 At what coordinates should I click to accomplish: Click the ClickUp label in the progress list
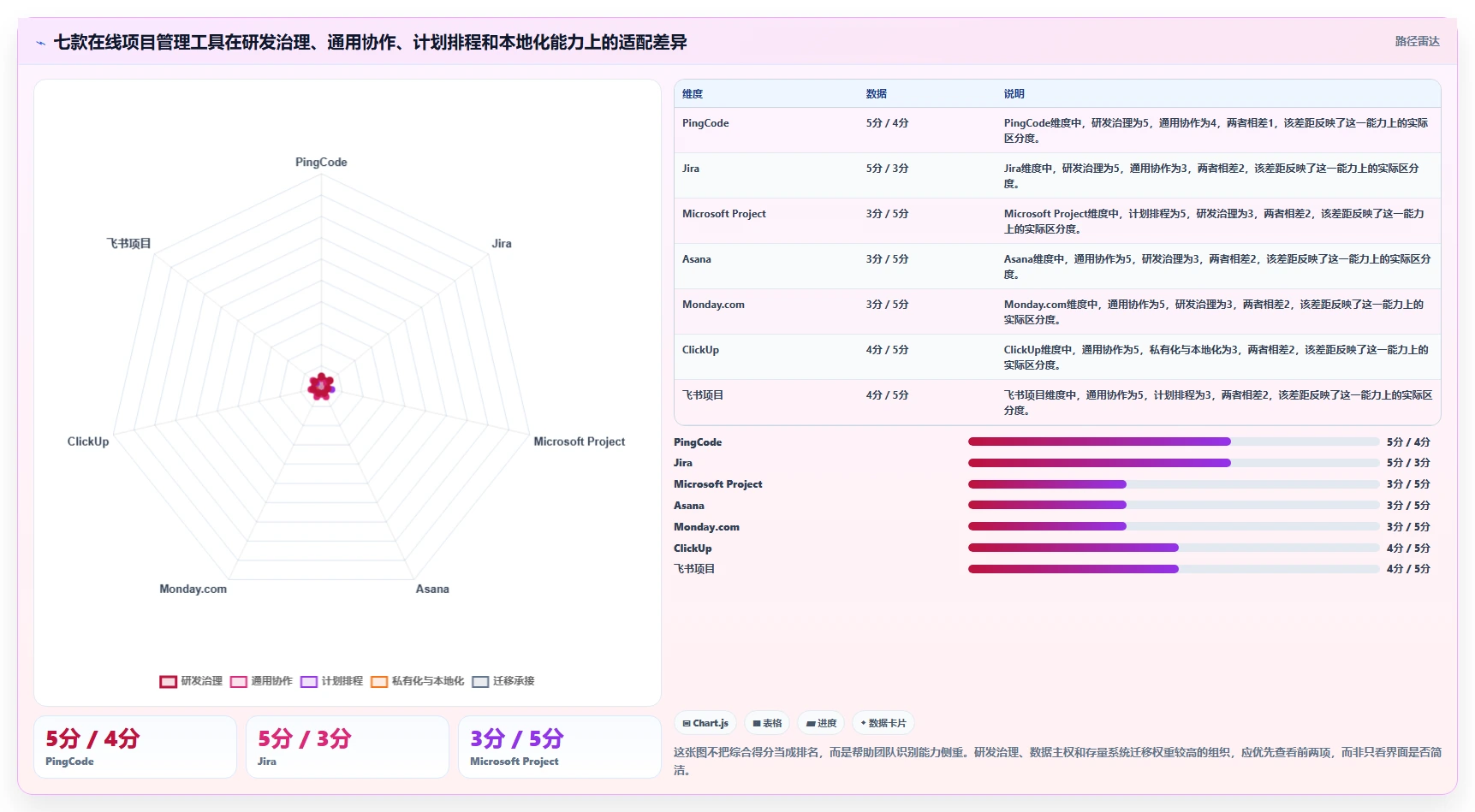693,548
